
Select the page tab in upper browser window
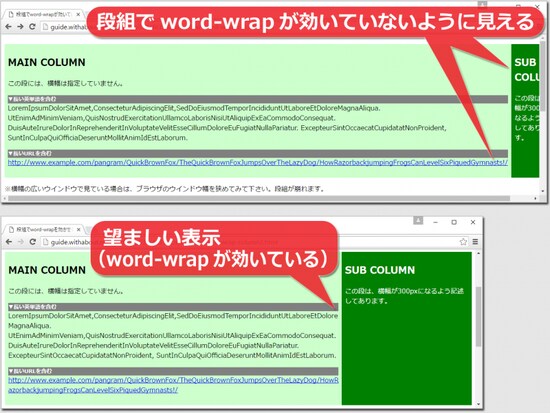point(43,14)
